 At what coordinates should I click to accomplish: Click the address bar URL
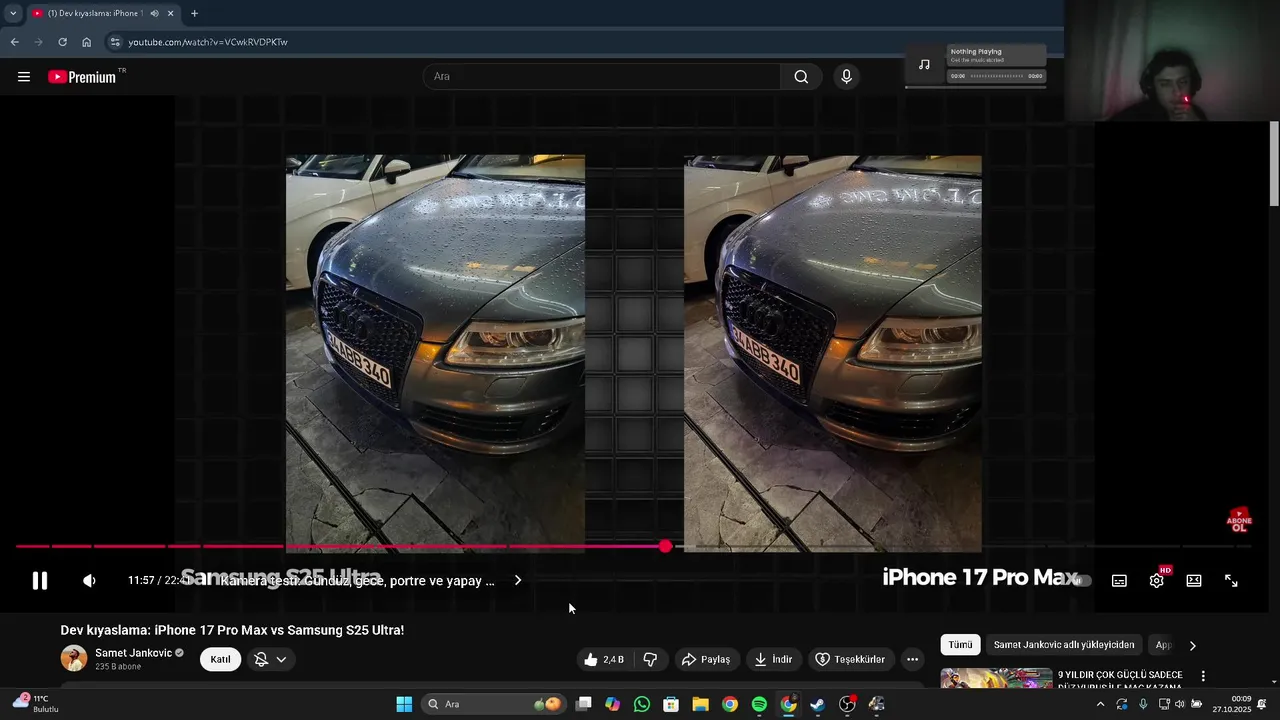point(208,42)
